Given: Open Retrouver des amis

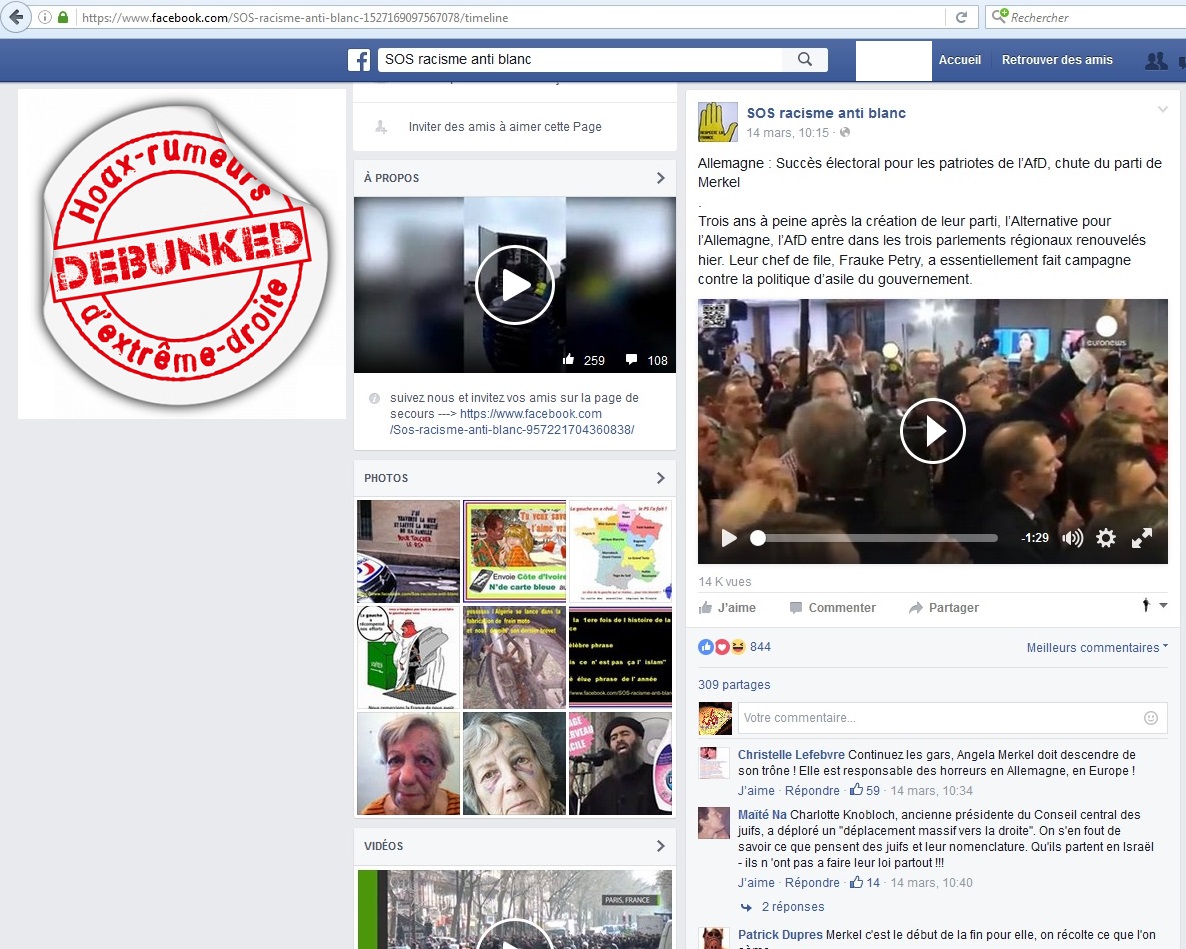Looking at the screenshot, I should click(x=1057, y=60).
